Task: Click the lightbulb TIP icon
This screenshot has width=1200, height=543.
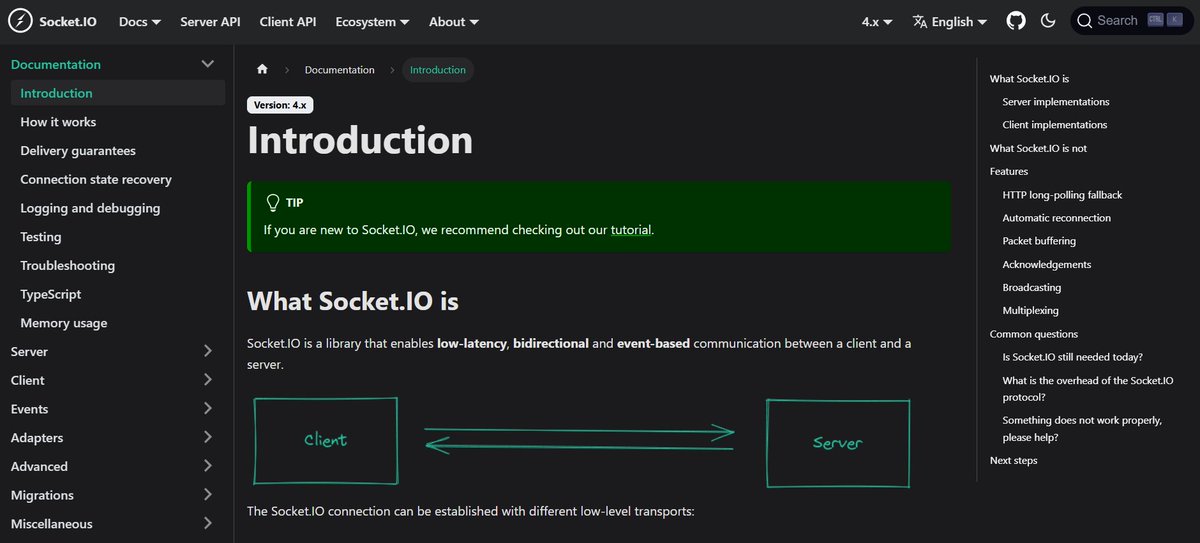Action: point(272,202)
